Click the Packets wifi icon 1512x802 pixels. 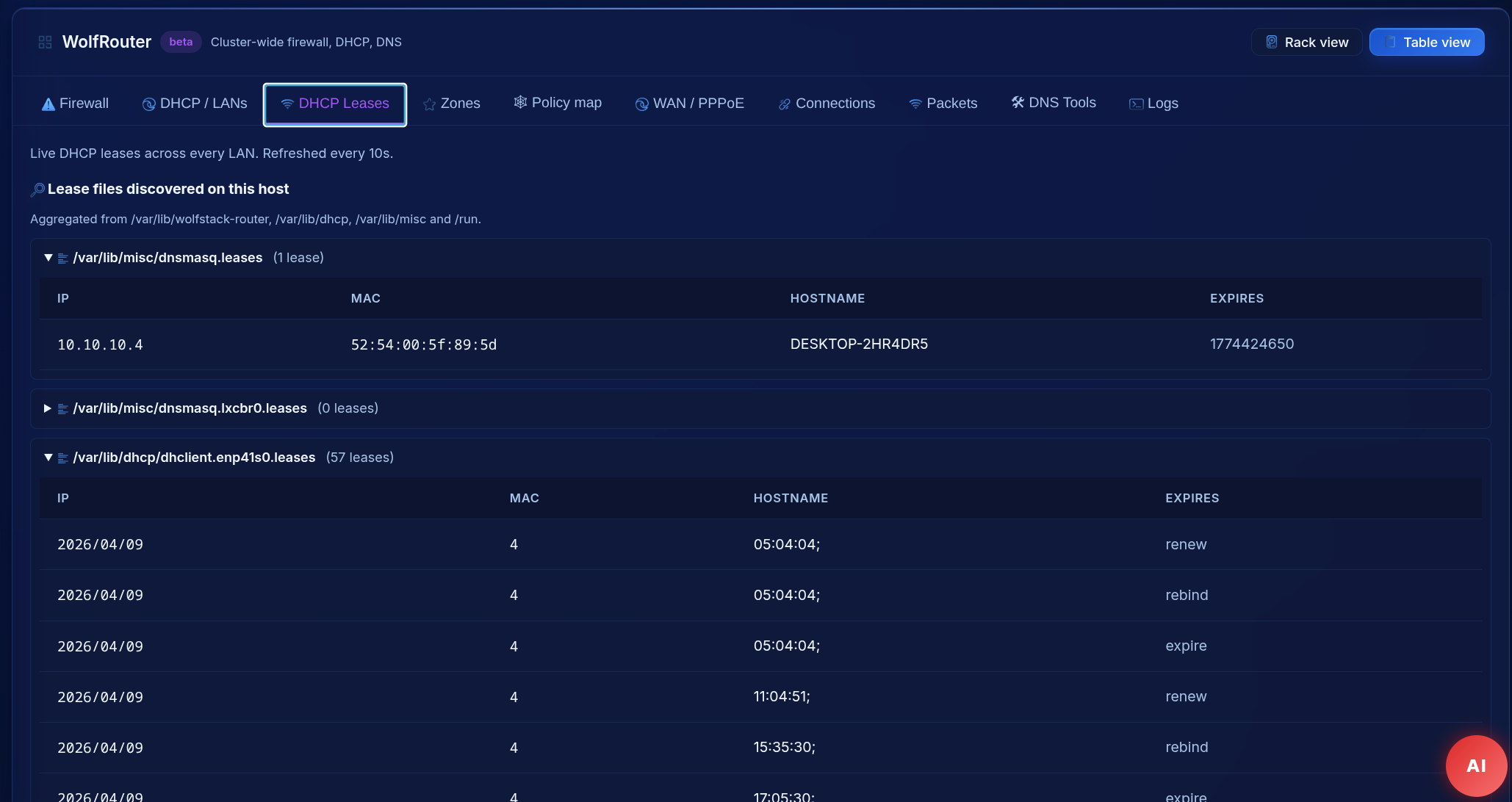click(x=915, y=104)
